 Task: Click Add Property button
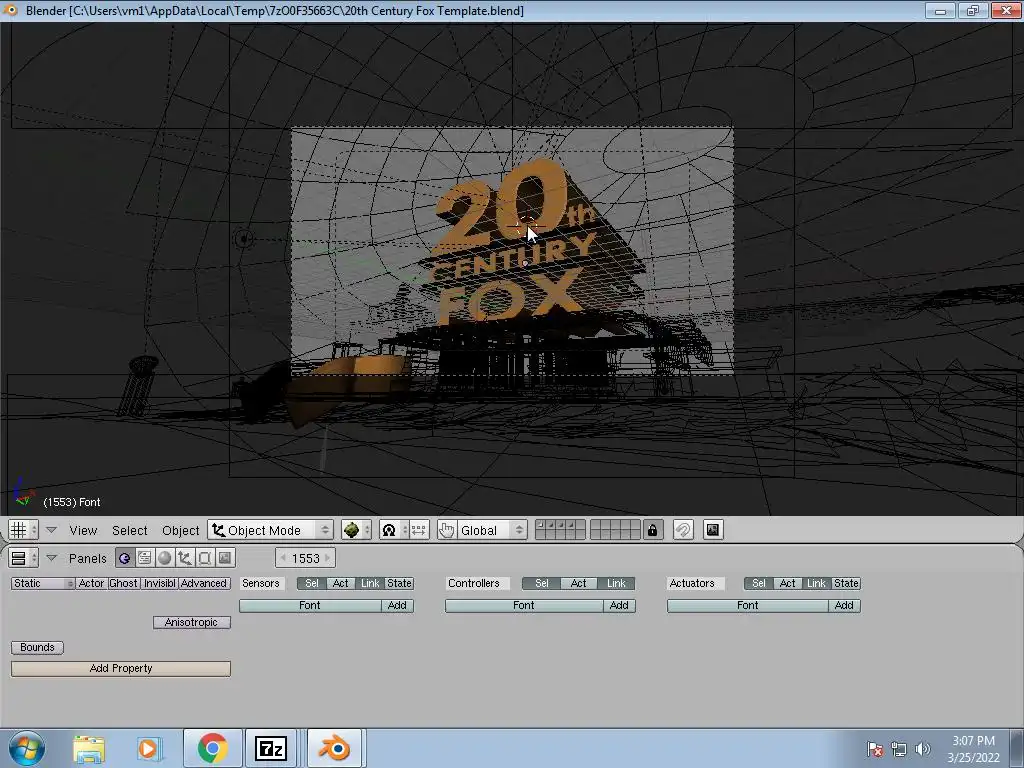coord(121,668)
